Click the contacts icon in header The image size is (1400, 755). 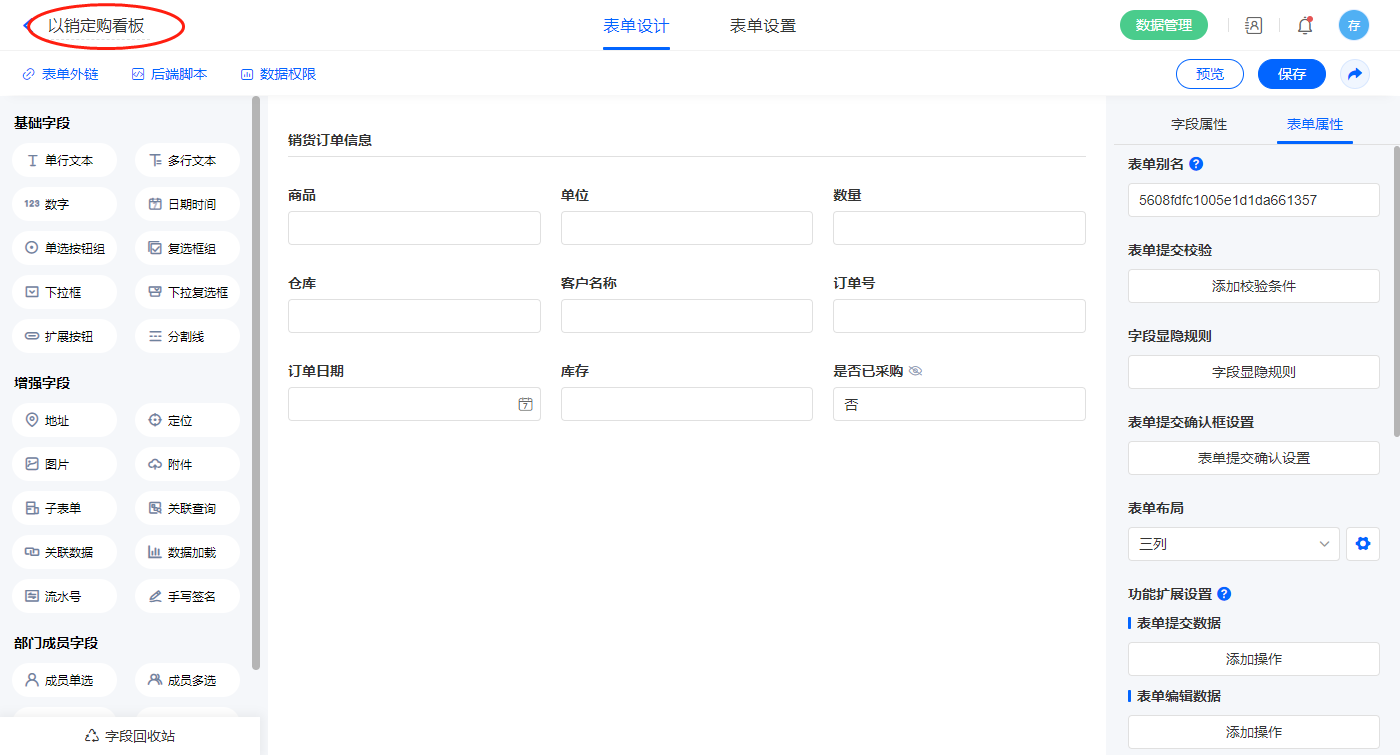coord(1253,26)
